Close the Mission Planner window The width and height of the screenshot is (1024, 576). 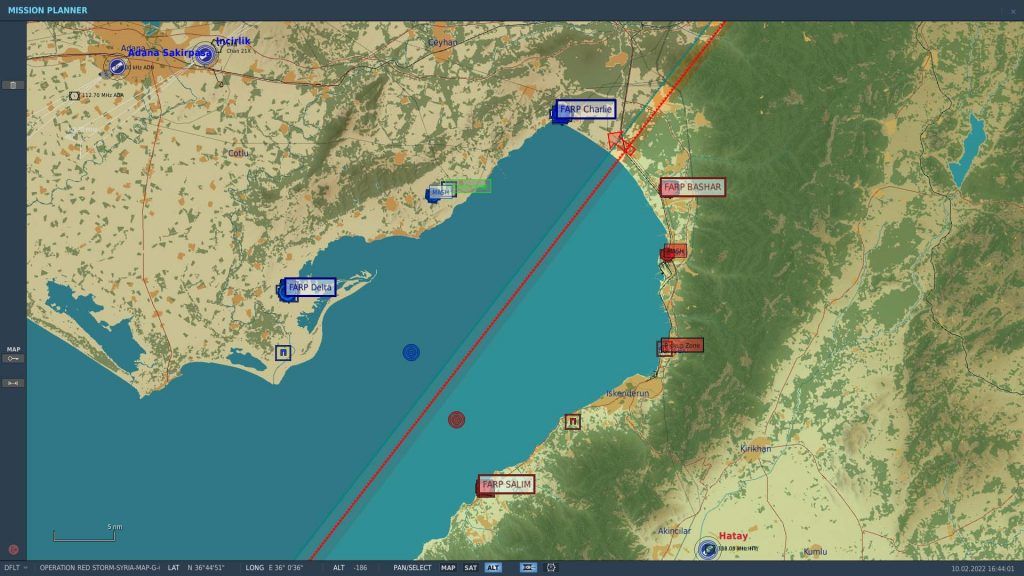[1013, 10]
